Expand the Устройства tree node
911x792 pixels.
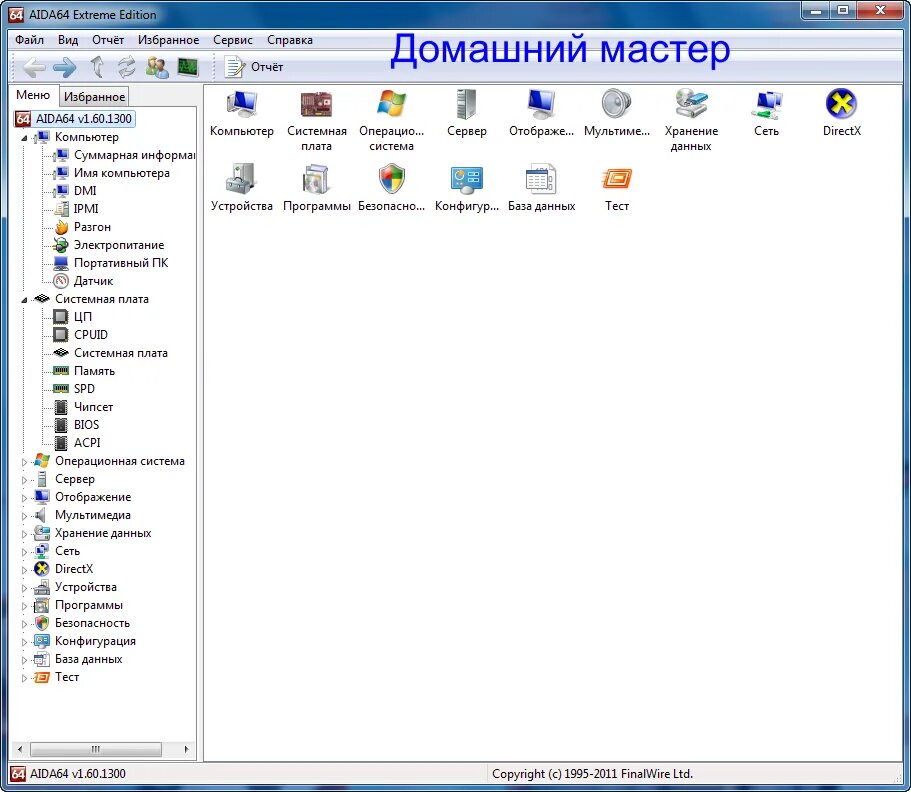[24, 588]
